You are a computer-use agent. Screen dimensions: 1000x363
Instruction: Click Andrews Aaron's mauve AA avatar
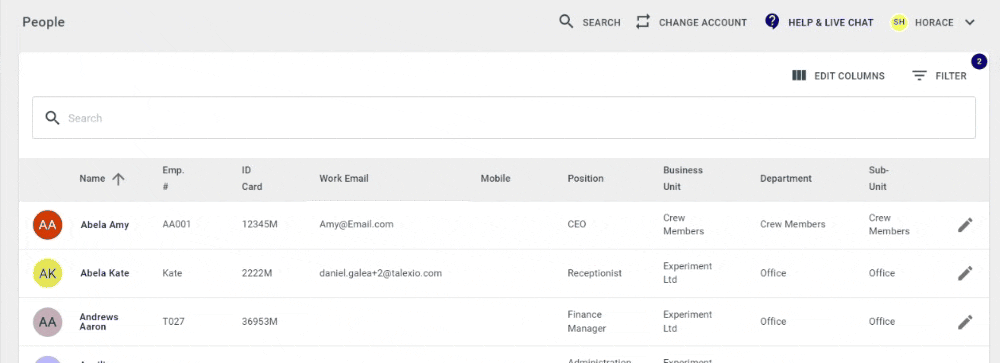(x=48, y=322)
